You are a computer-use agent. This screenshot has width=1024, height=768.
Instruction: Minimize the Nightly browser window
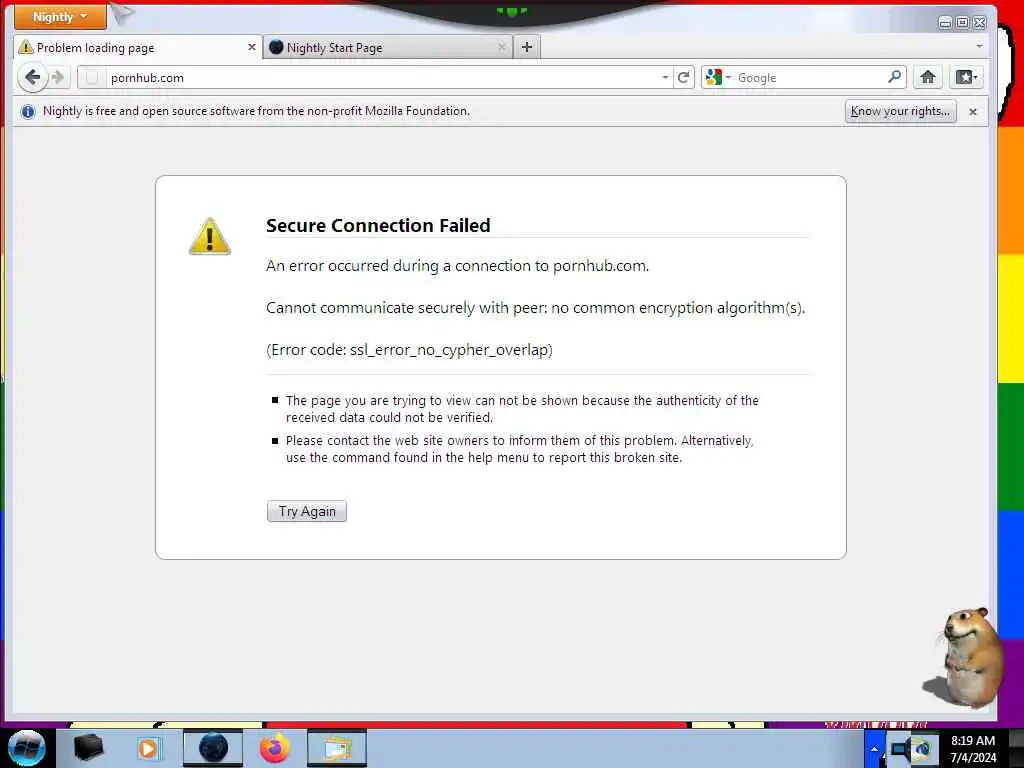945,23
